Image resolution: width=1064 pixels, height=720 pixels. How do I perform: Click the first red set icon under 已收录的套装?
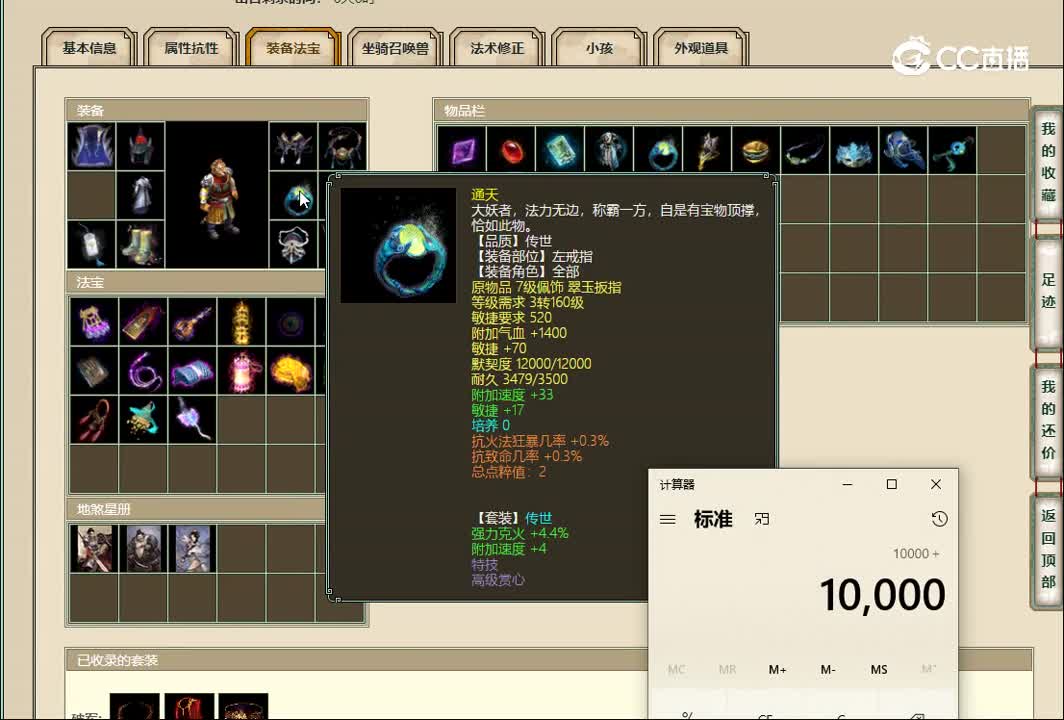click(134, 706)
